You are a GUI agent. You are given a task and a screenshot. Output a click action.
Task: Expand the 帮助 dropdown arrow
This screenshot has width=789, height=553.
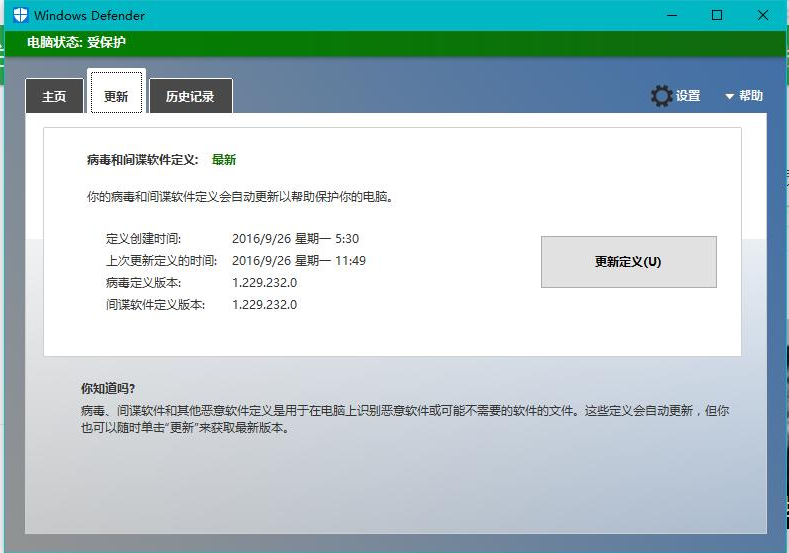729,97
